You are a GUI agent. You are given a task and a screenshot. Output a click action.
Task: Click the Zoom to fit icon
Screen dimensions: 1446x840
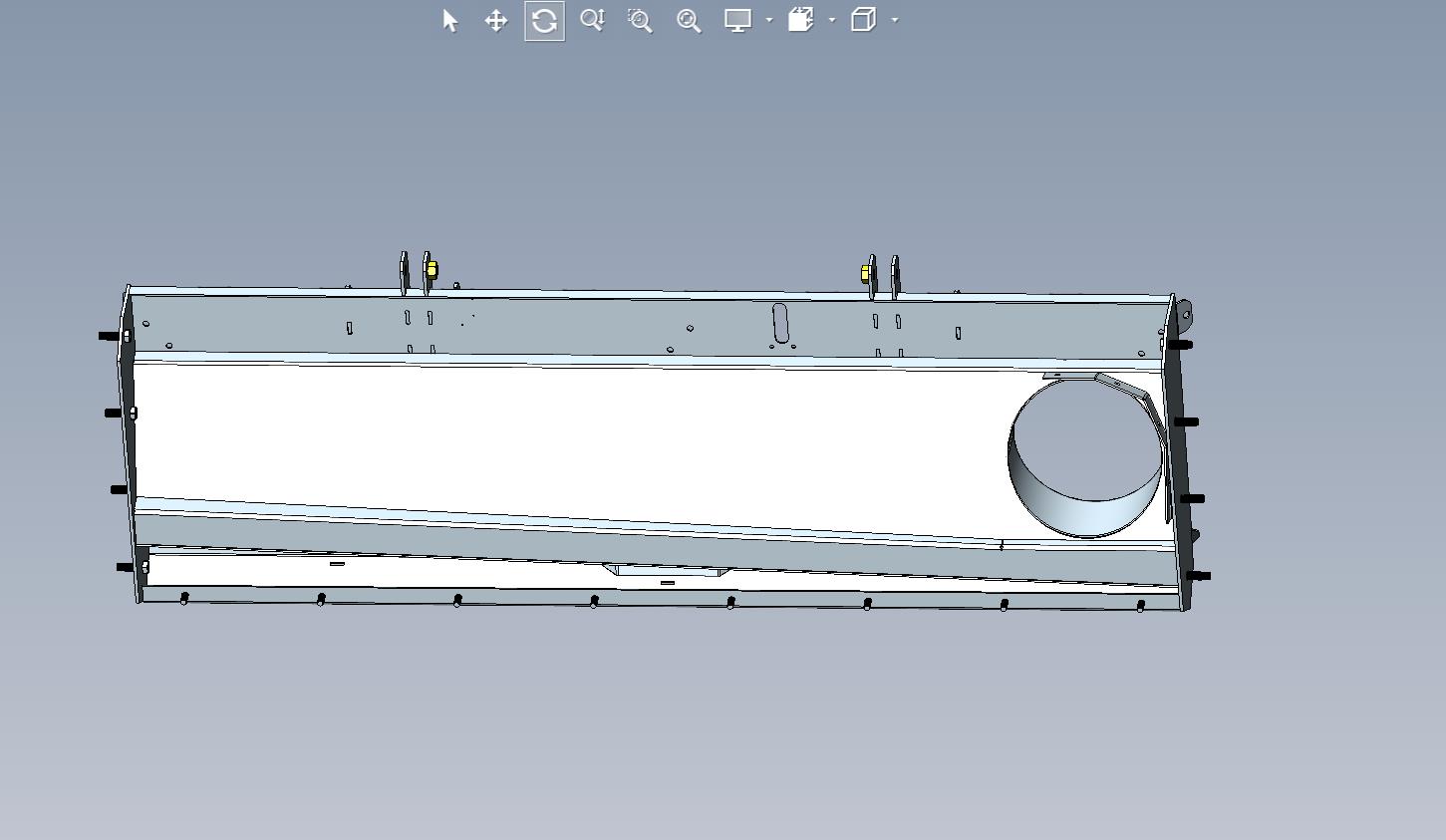pyautogui.click(x=689, y=21)
